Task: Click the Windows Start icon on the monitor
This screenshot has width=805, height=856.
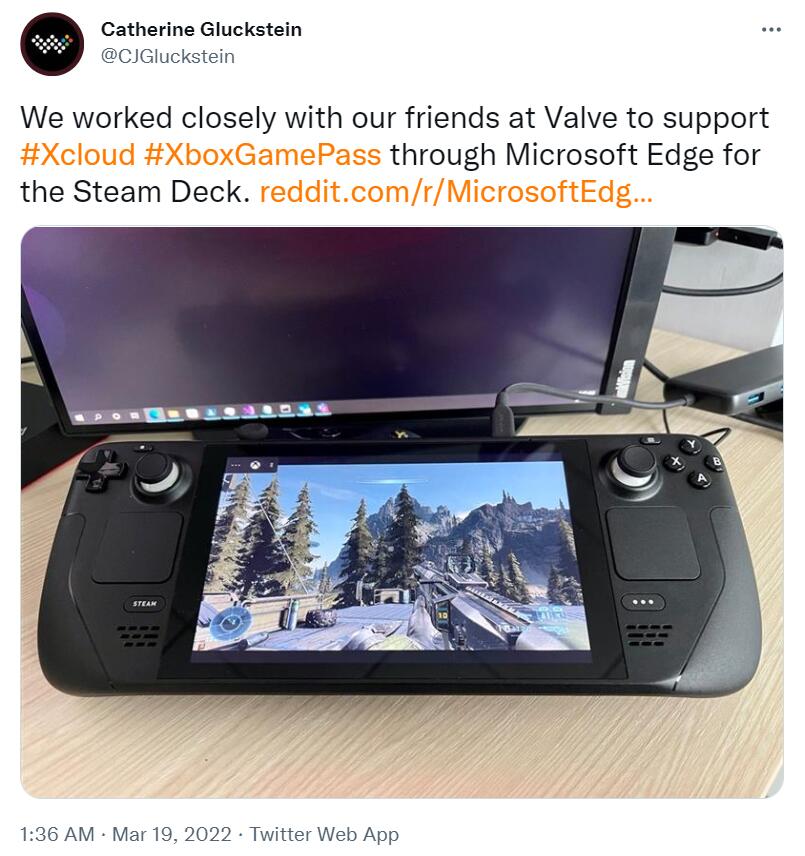Action: tap(79, 417)
